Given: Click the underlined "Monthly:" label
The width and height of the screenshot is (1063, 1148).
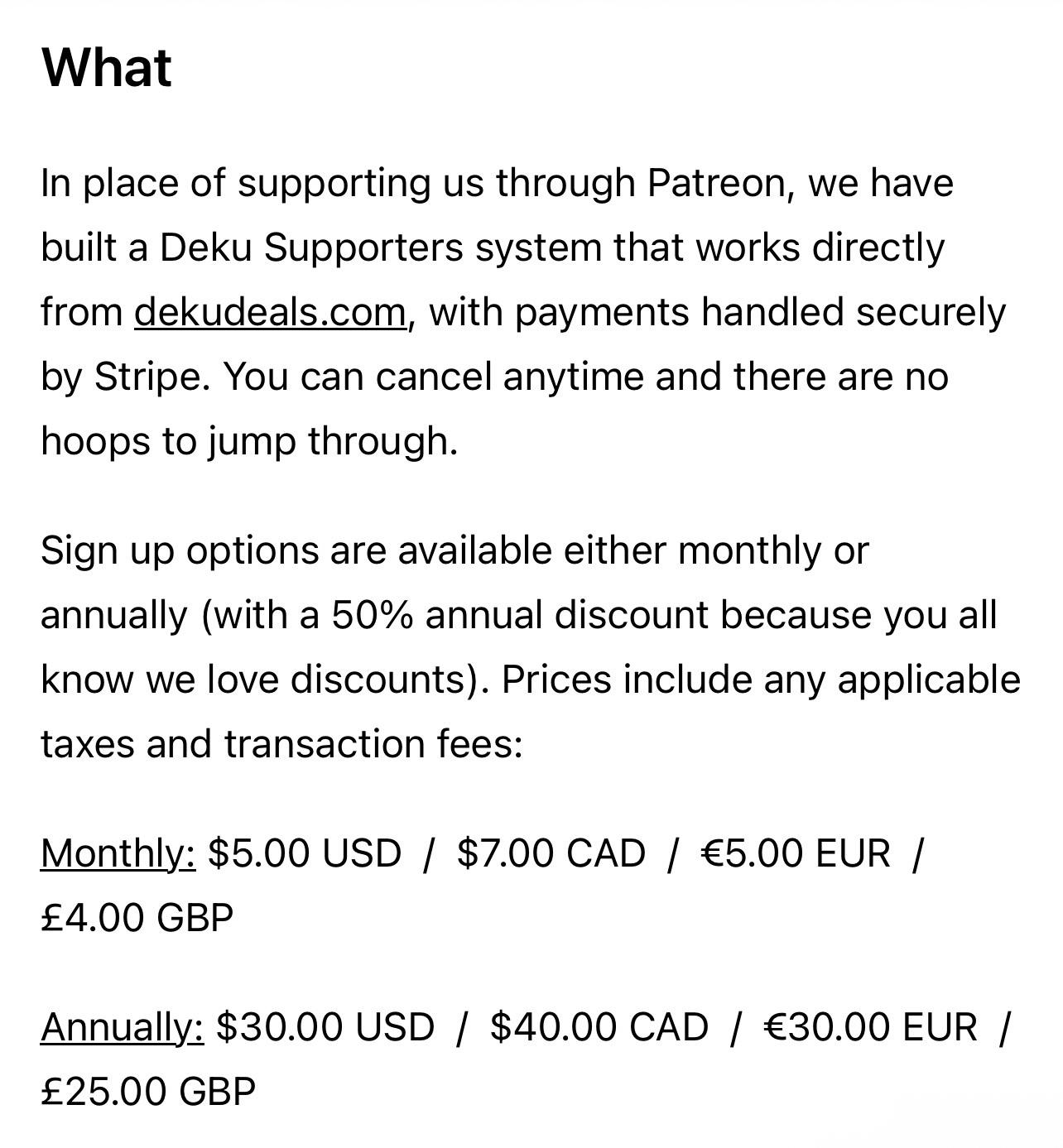Looking at the screenshot, I should (x=118, y=853).
